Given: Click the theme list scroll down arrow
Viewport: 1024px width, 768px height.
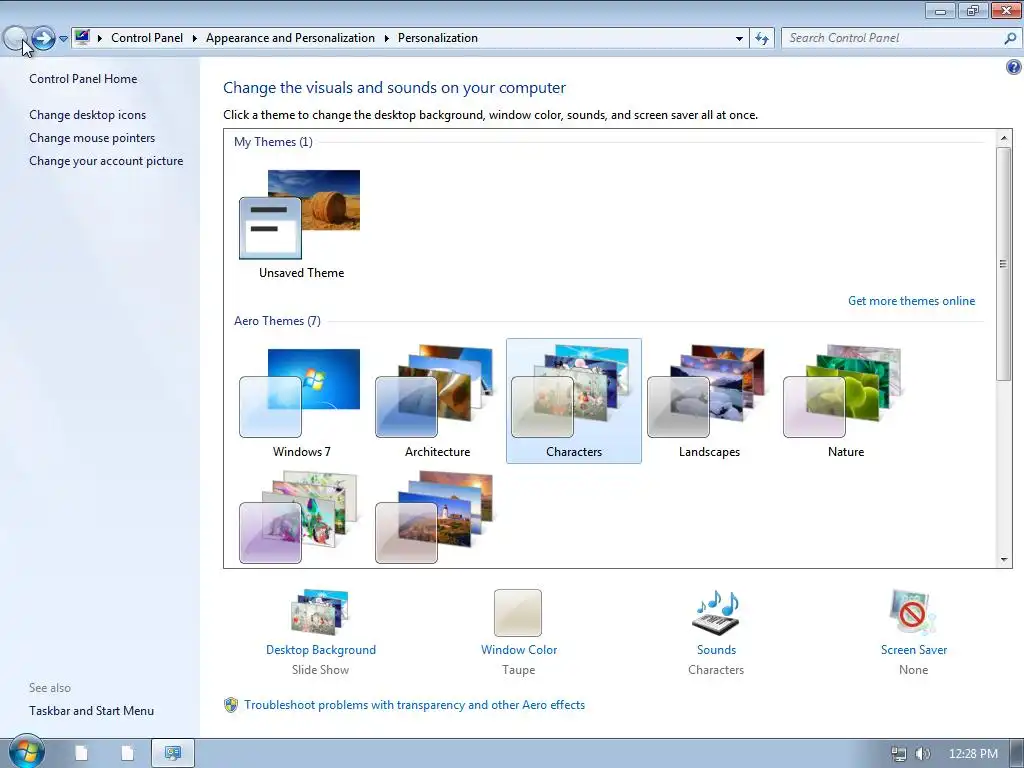Looking at the screenshot, I should [1004, 560].
